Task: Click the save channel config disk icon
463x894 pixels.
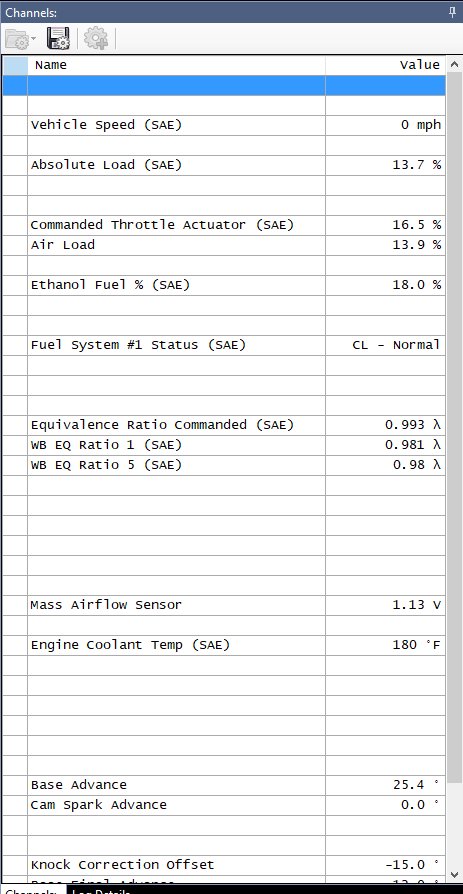Action: point(58,38)
